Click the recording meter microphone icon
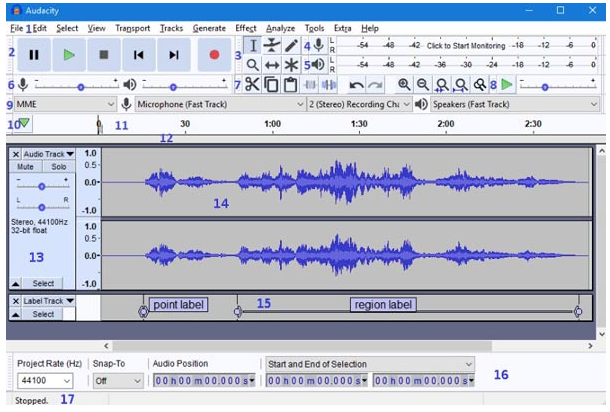Viewport: 610px width, 412px height. click(x=319, y=45)
